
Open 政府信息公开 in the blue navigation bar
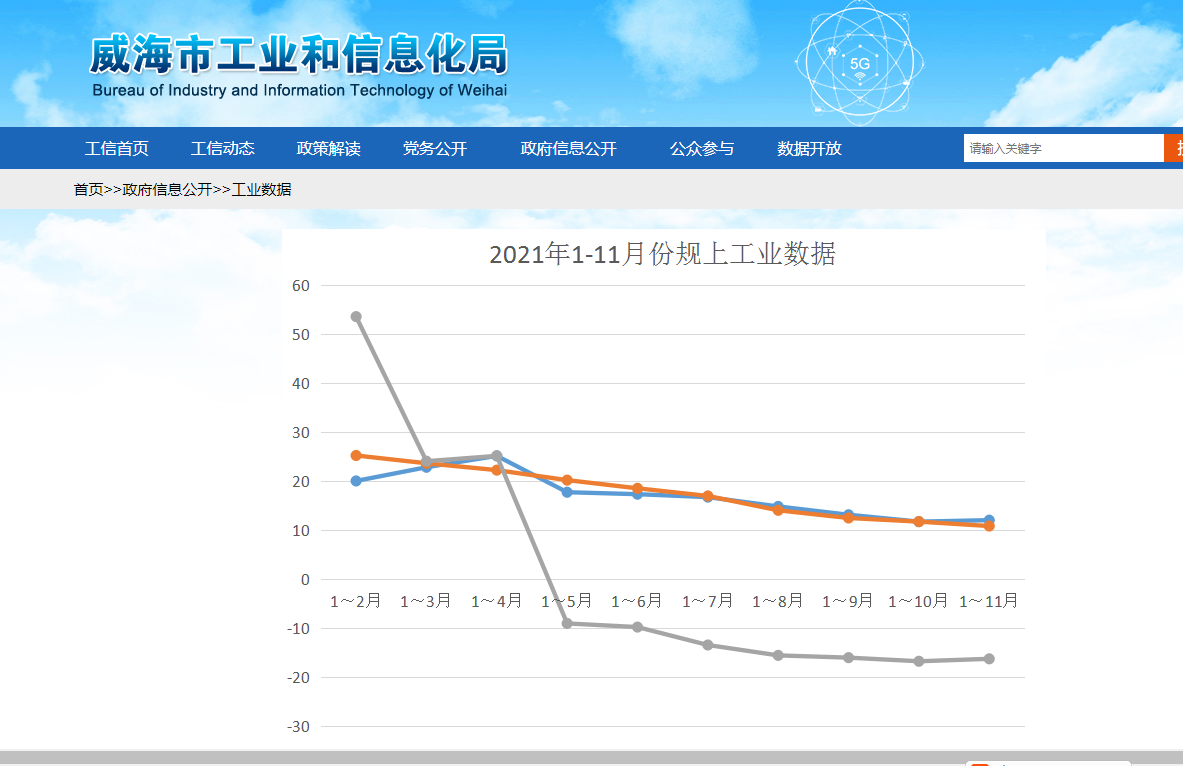(x=568, y=148)
